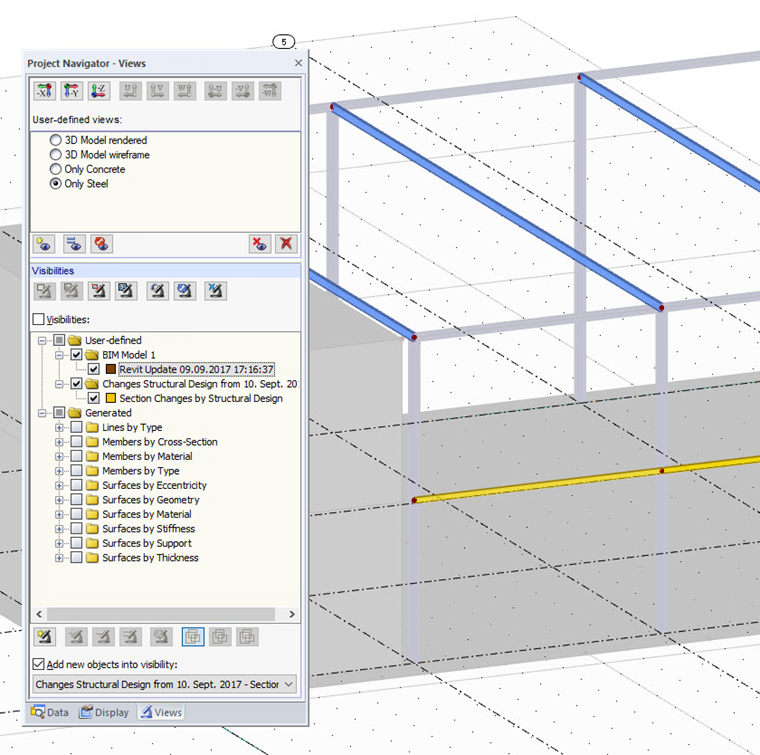Click microscope icon with blue circled check
The height and width of the screenshot is (755, 760).
tap(185, 291)
